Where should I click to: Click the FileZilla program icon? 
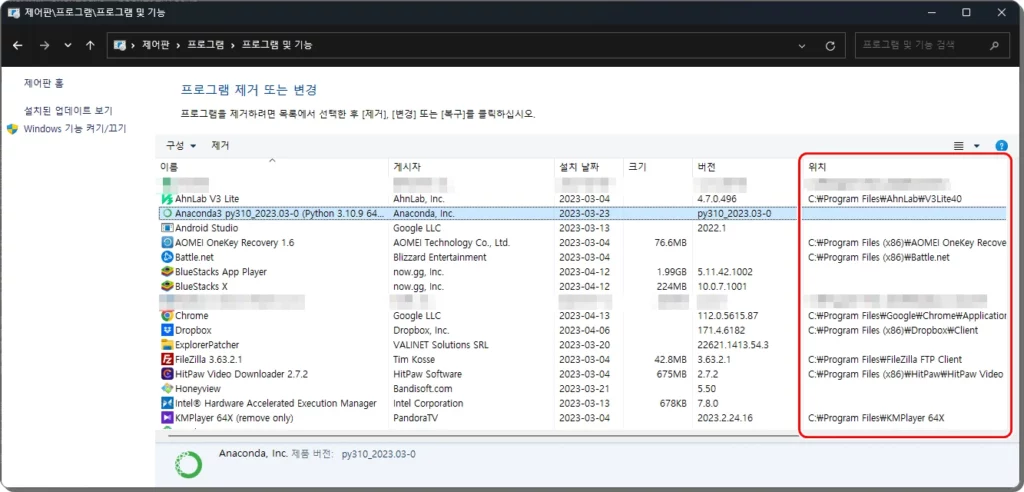click(167, 359)
